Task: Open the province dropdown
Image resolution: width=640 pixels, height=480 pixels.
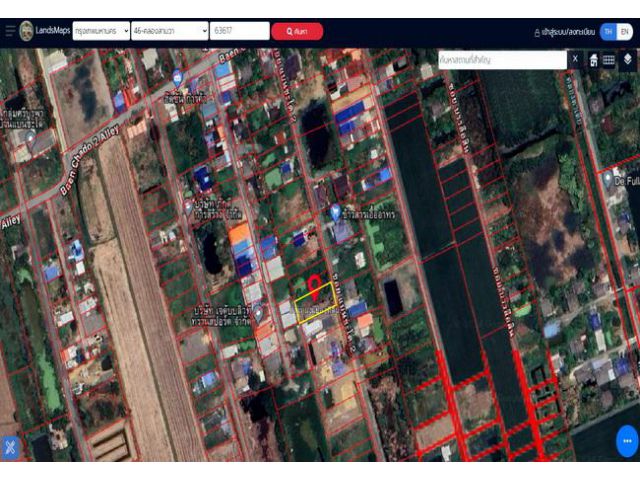Action: pos(101,31)
